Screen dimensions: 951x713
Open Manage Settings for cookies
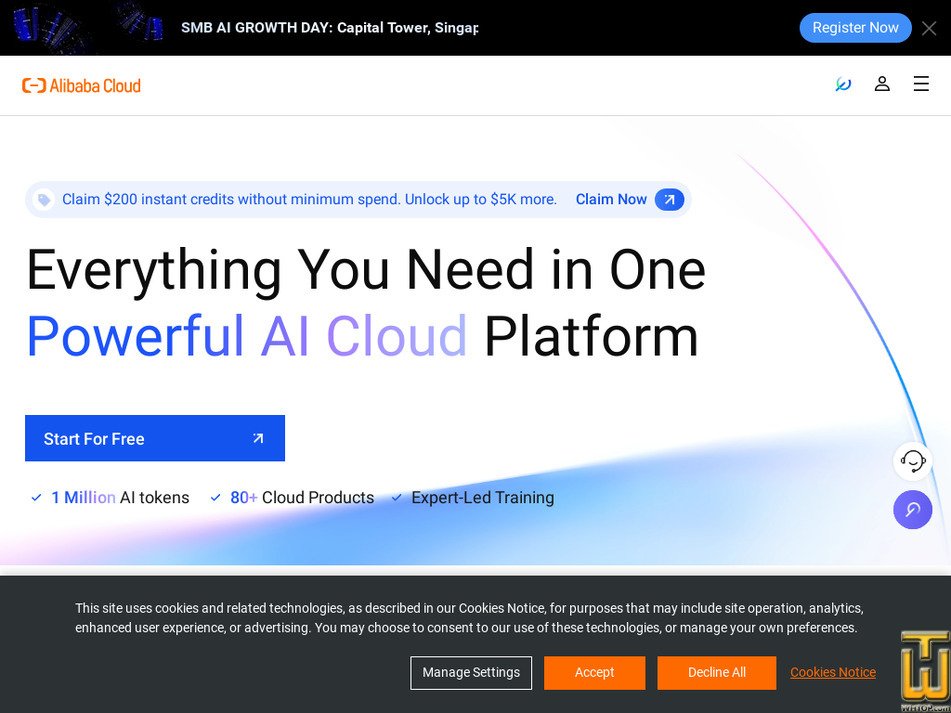(471, 673)
